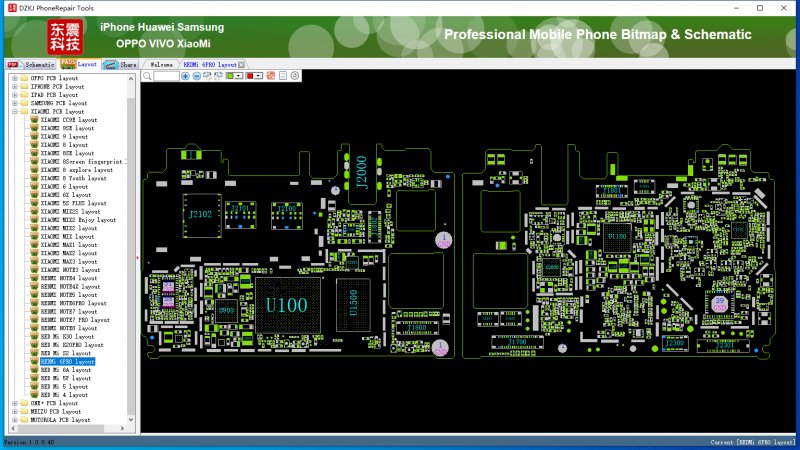Click the round clock icon in toolbar
The image size is (800, 450).
click(295, 76)
